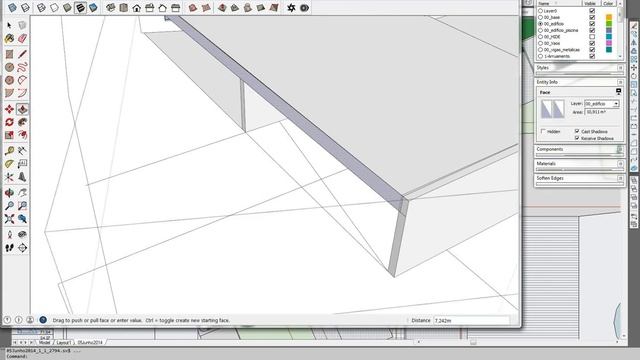This screenshot has height=360, width=640.
Task: Toggle visibility of 00_HIDE layer
Action: click(592, 37)
